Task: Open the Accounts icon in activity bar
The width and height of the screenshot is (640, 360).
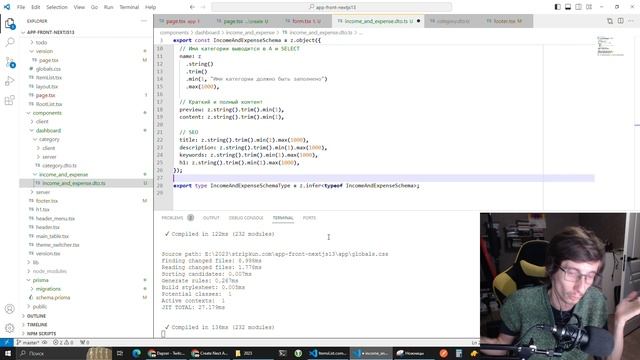Action: tap(9, 309)
